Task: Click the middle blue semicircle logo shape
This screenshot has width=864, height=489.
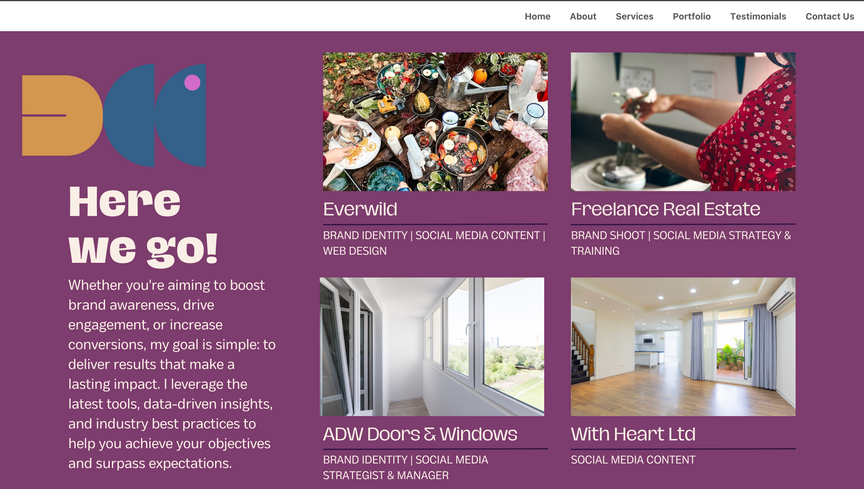Action: [x=129, y=115]
